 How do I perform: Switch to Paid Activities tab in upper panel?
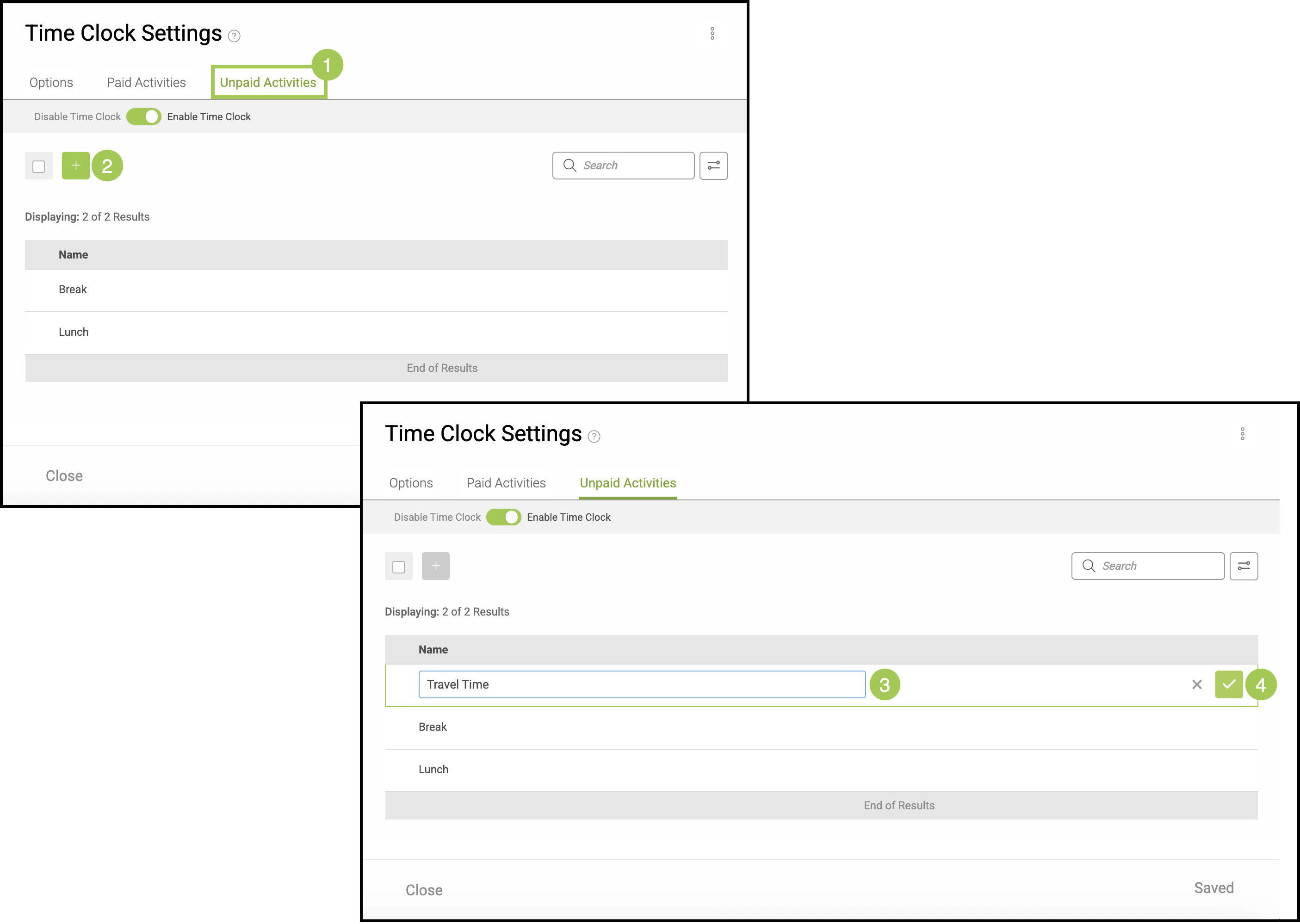coord(146,82)
